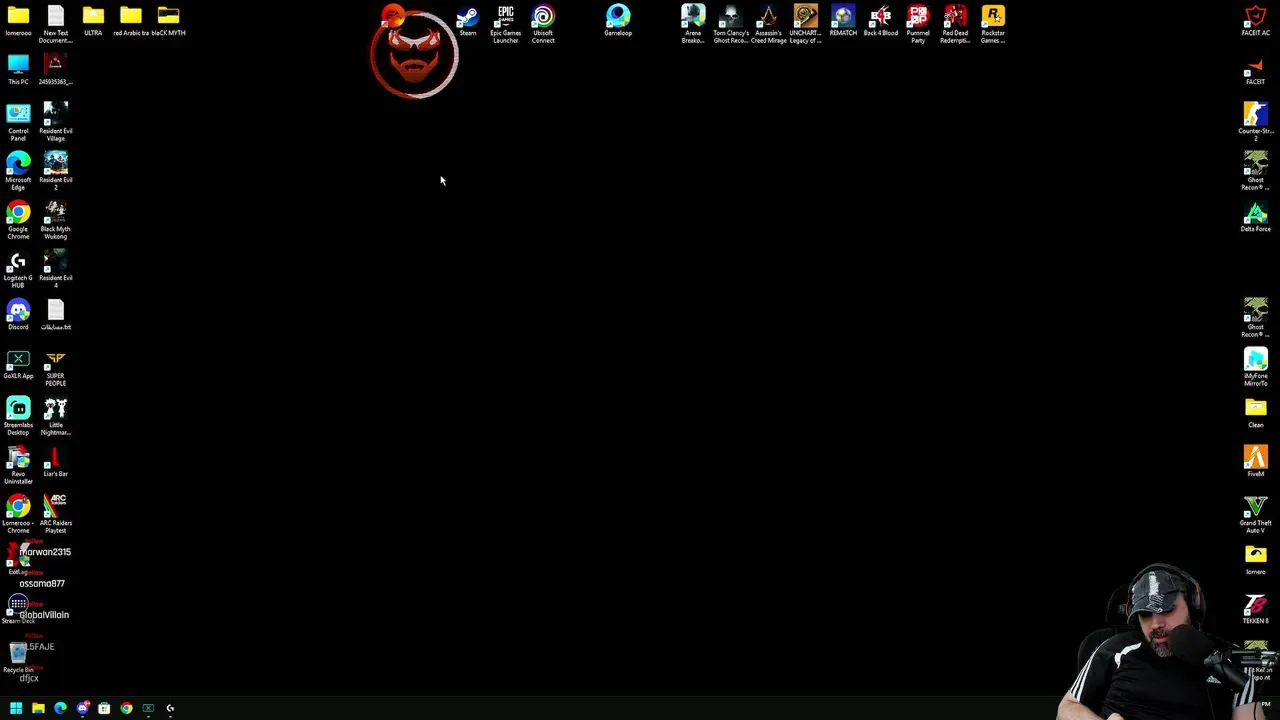Select Resident Evil Village shortcut
Screen dimensions: 1280x720
(56, 122)
